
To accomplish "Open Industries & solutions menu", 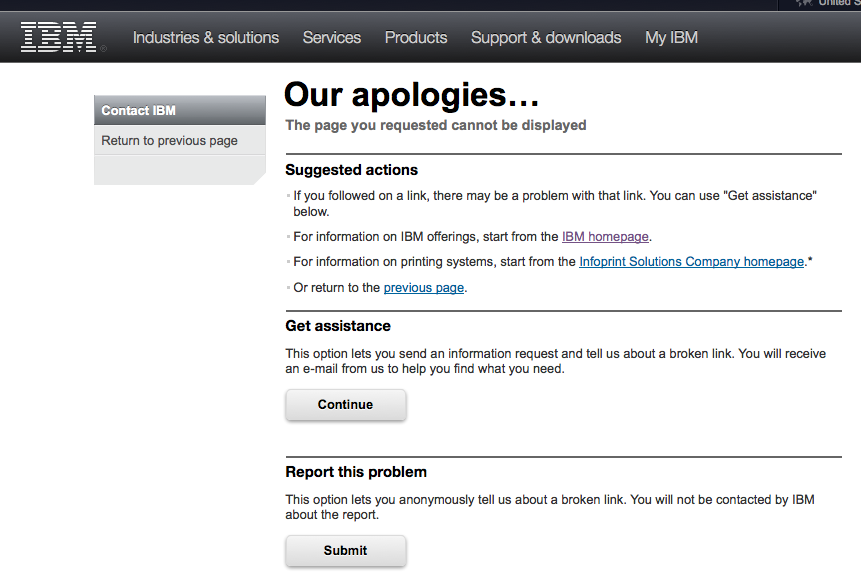I will (206, 37).
